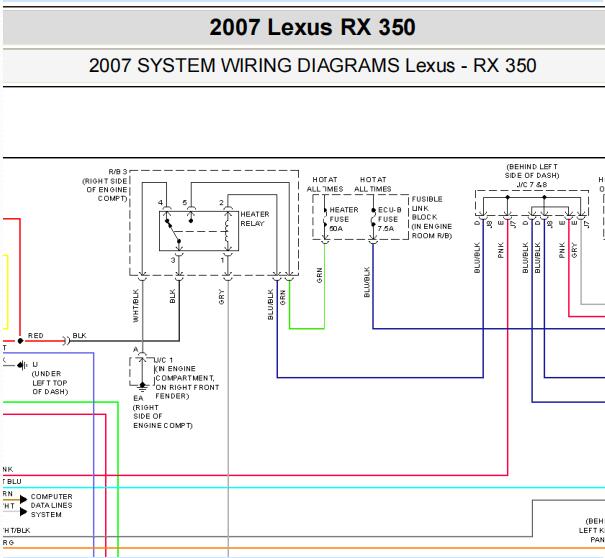Click the 'A' pin label above J/C 1
Screen dimensions: 605x558
pos(135,350)
